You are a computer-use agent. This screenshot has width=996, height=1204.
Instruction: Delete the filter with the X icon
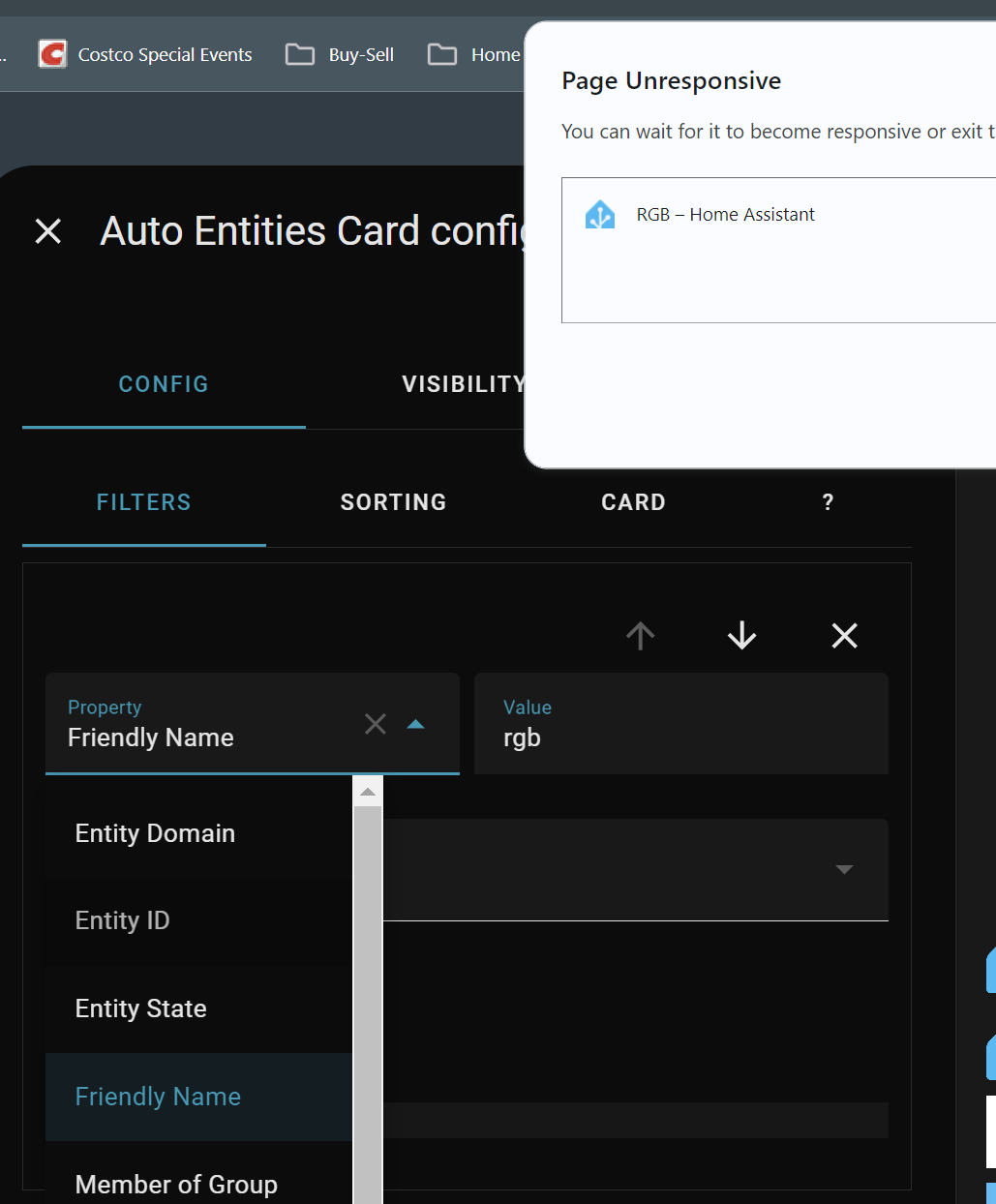coord(844,636)
